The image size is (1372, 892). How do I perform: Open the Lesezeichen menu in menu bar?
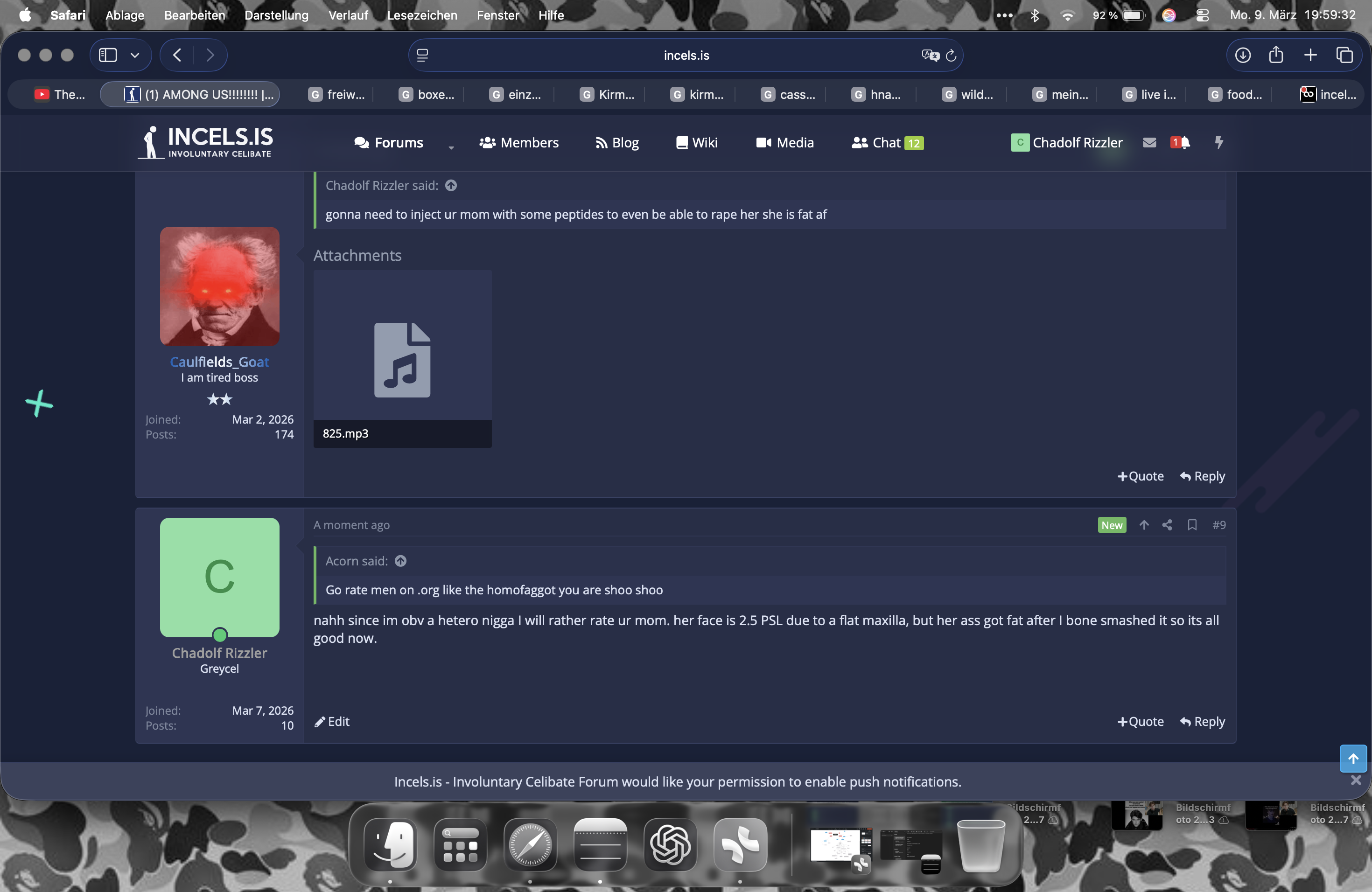(x=421, y=15)
